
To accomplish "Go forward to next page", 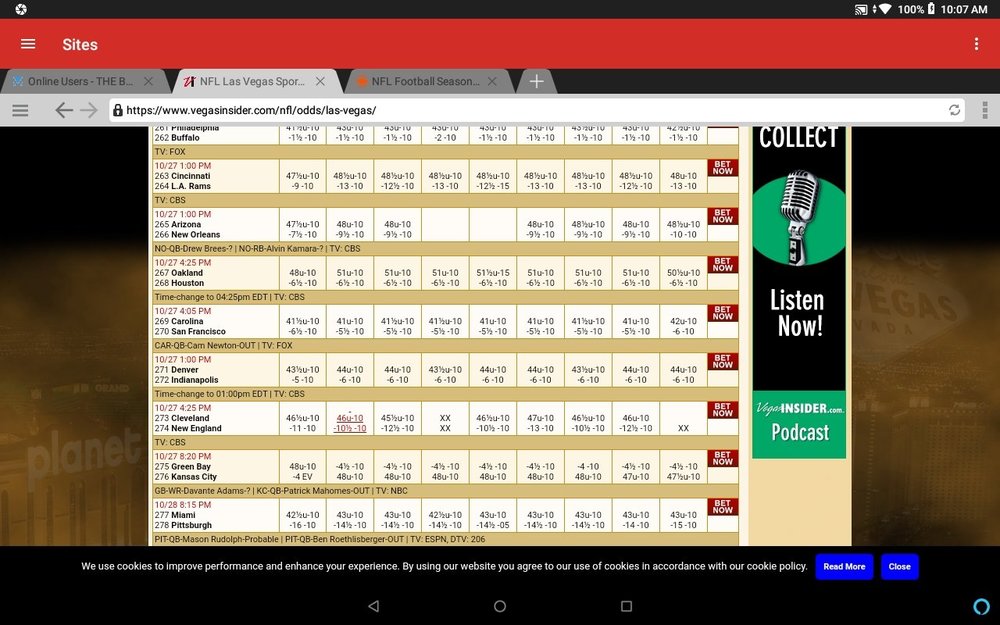I will (x=89, y=110).
